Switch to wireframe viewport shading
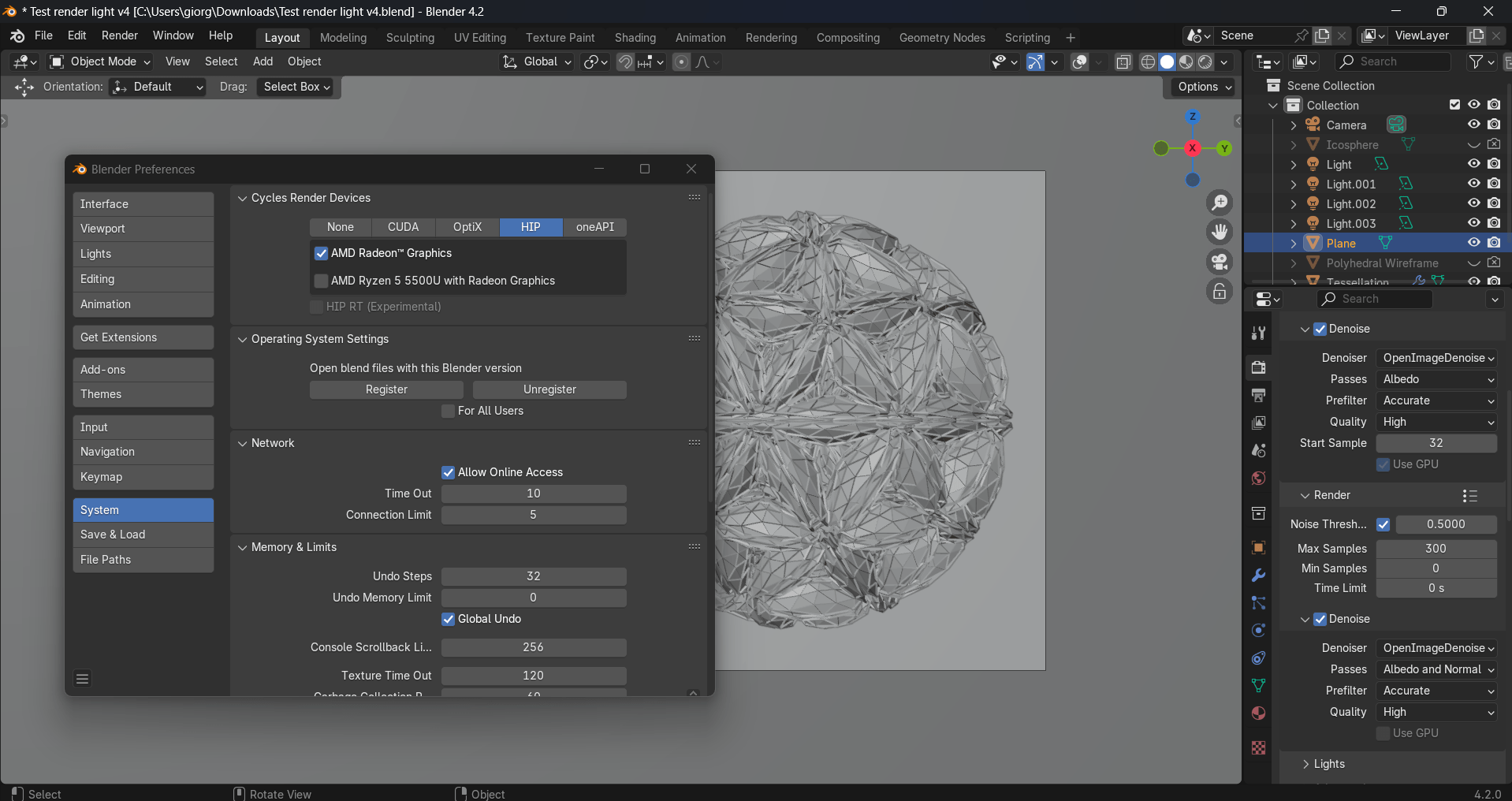The height and width of the screenshot is (801, 1512). 1148,62
